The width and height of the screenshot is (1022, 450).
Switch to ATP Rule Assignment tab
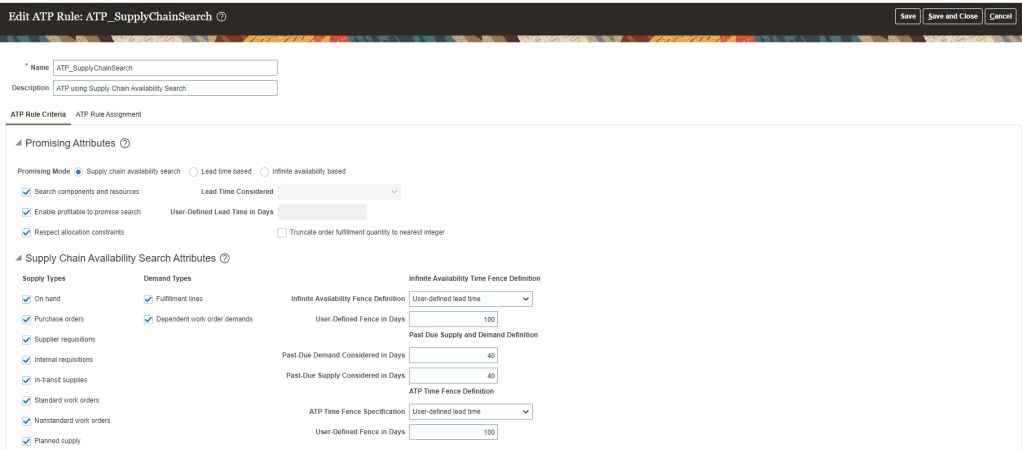coord(108,114)
